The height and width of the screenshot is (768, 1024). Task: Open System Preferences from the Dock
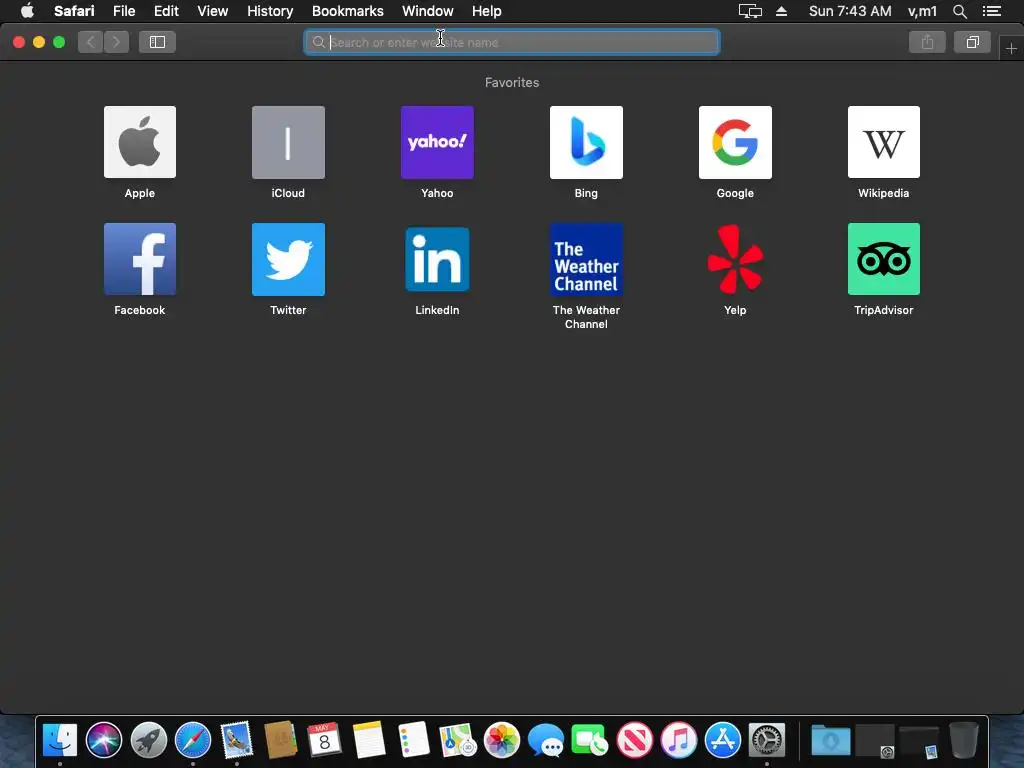click(767, 740)
